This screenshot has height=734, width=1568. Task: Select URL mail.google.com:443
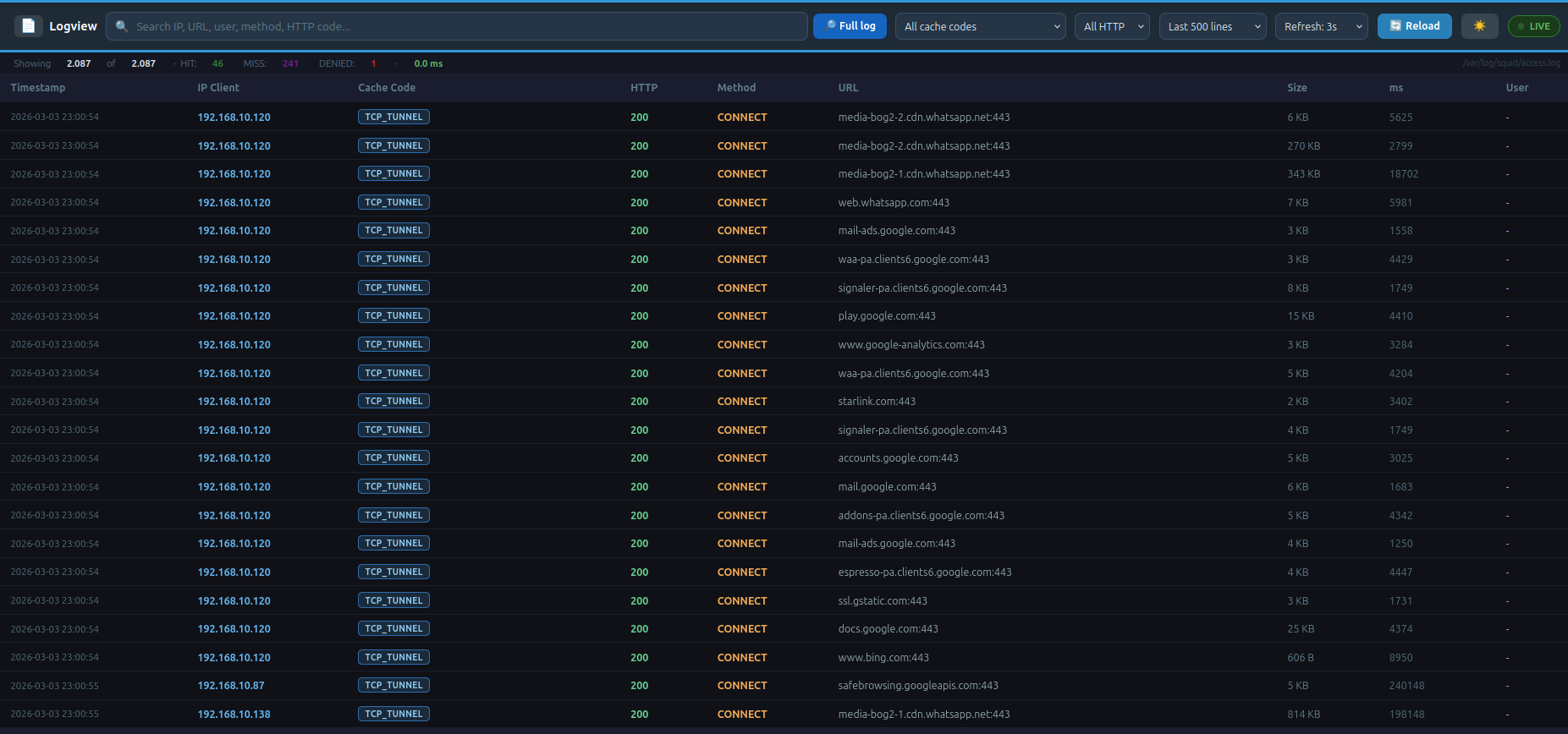[x=887, y=487]
